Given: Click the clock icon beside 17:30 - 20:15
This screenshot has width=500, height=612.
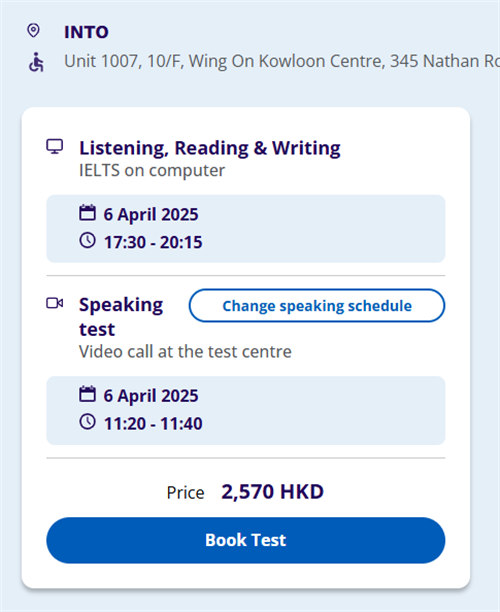Looking at the screenshot, I should pos(87,240).
